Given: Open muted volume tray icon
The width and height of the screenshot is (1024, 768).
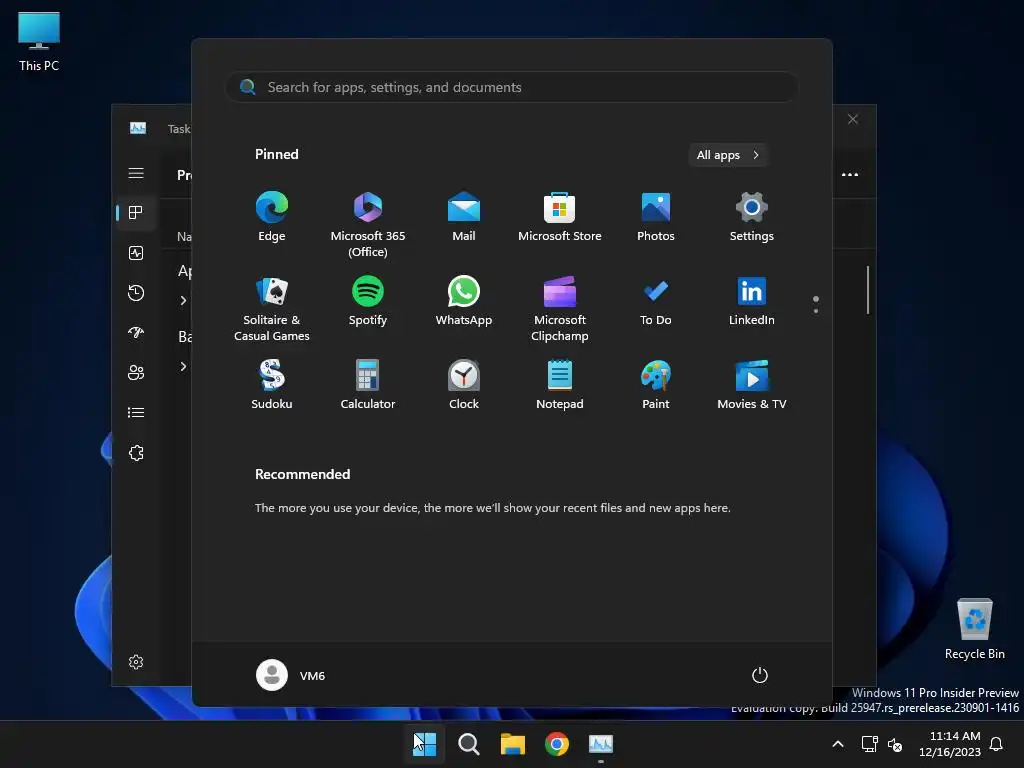Looking at the screenshot, I should point(895,744).
